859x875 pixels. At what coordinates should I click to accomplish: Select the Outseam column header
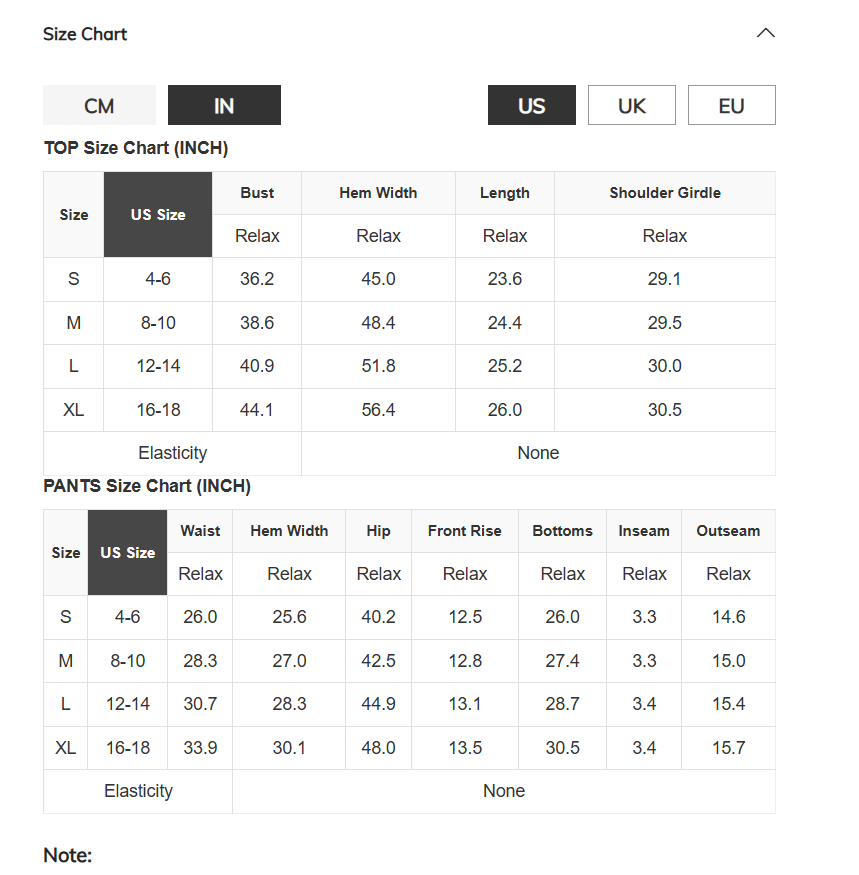pyautogui.click(x=728, y=531)
